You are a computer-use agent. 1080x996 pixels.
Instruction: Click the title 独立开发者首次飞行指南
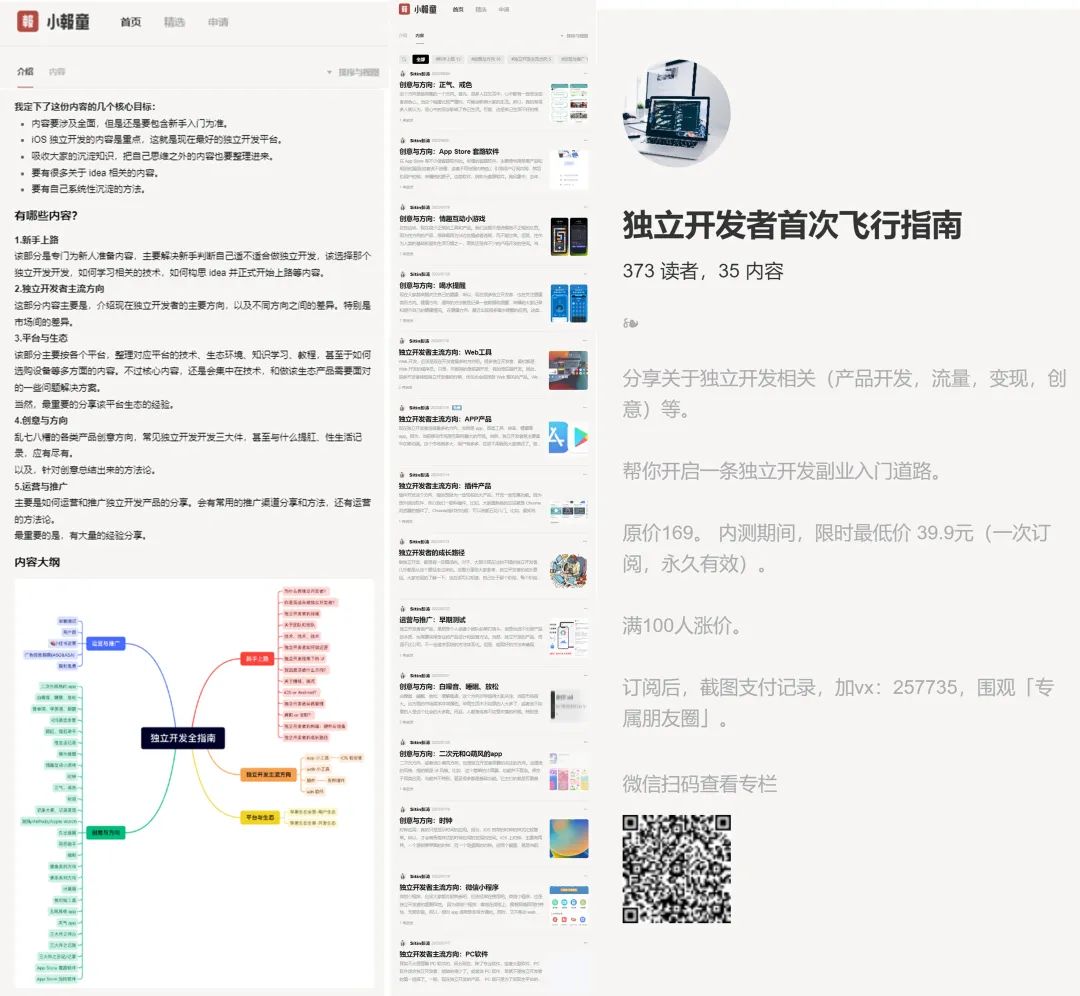click(x=792, y=225)
